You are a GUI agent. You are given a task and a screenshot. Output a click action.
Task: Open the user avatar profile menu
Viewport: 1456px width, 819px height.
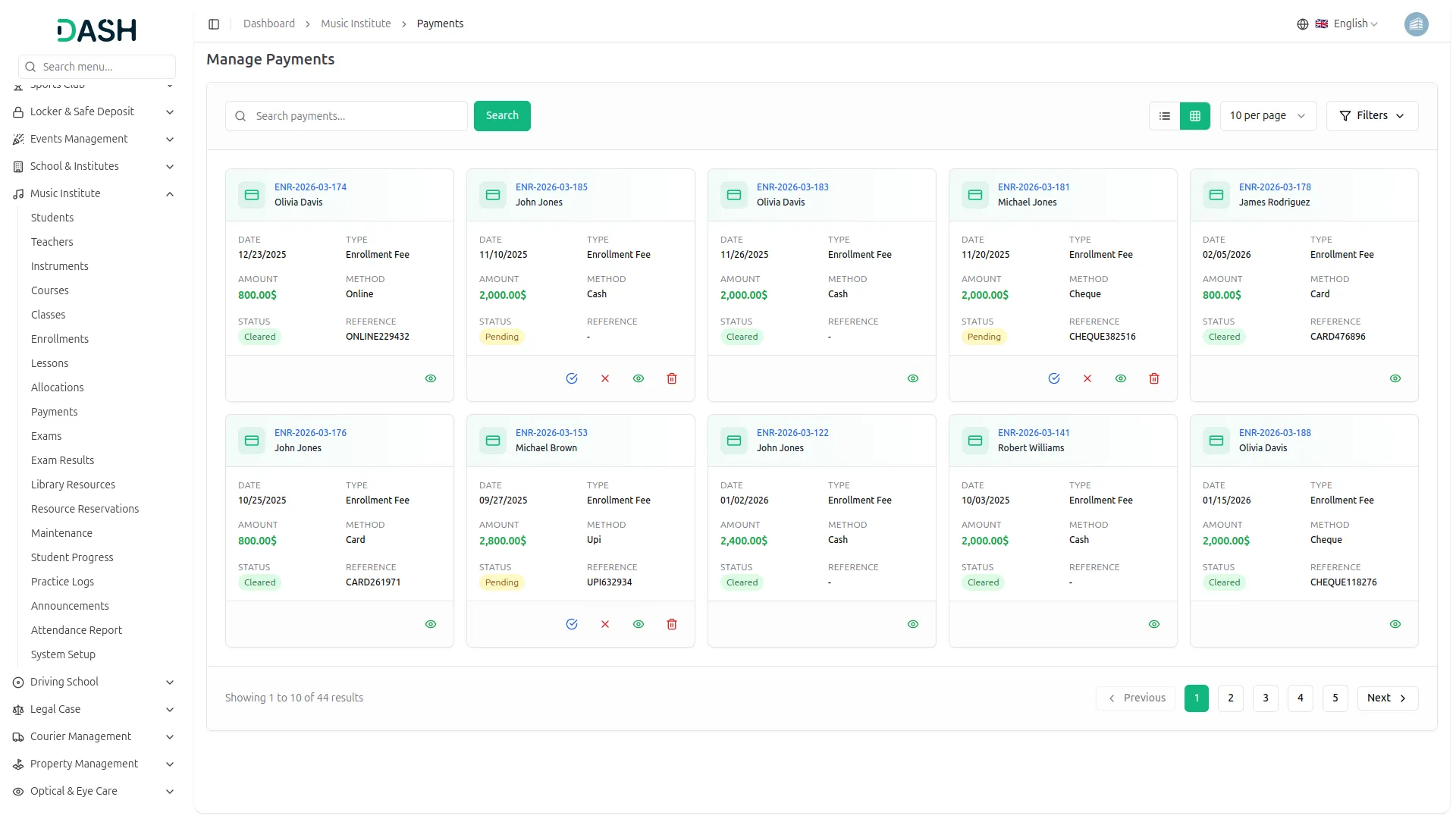1416,24
